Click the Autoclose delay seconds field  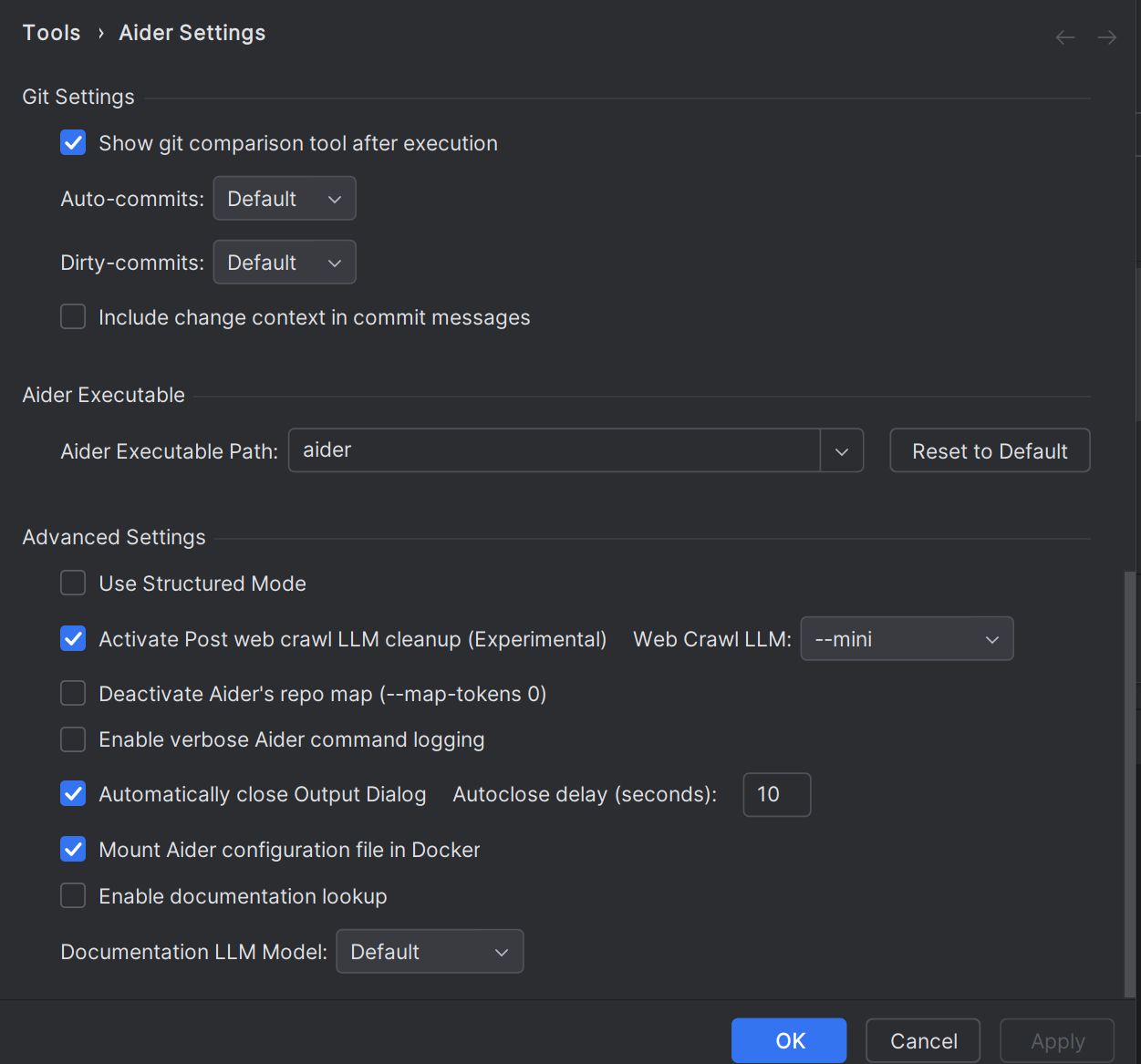click(x=777, y=794)
